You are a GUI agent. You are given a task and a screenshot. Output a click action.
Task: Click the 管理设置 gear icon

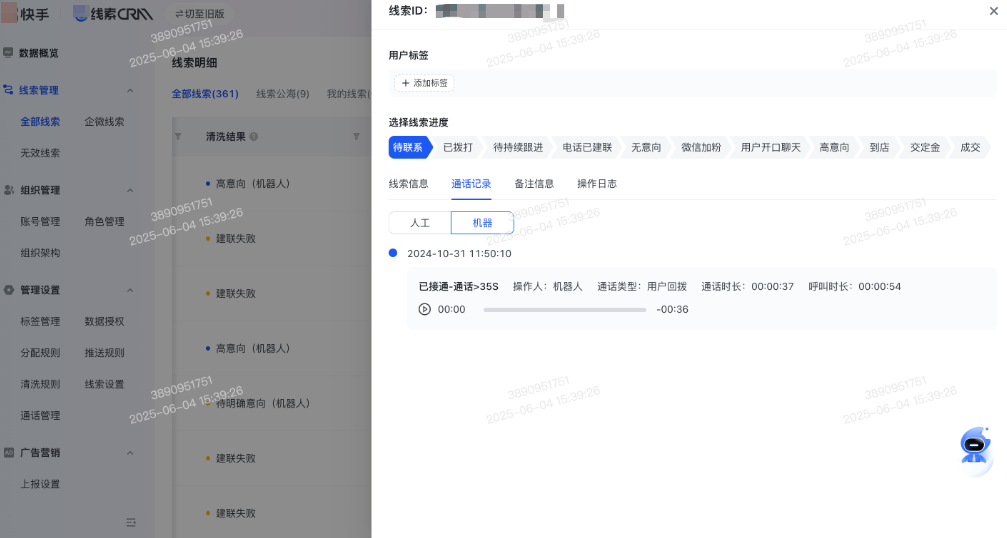click(9, 290)
